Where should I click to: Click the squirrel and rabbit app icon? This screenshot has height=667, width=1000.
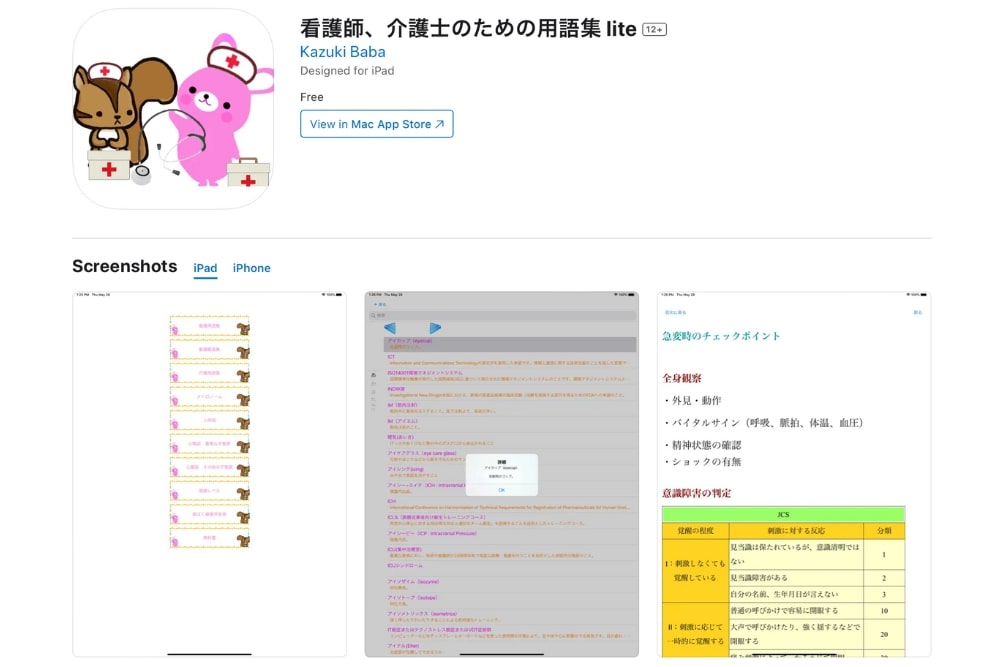(x=173, y=109)
